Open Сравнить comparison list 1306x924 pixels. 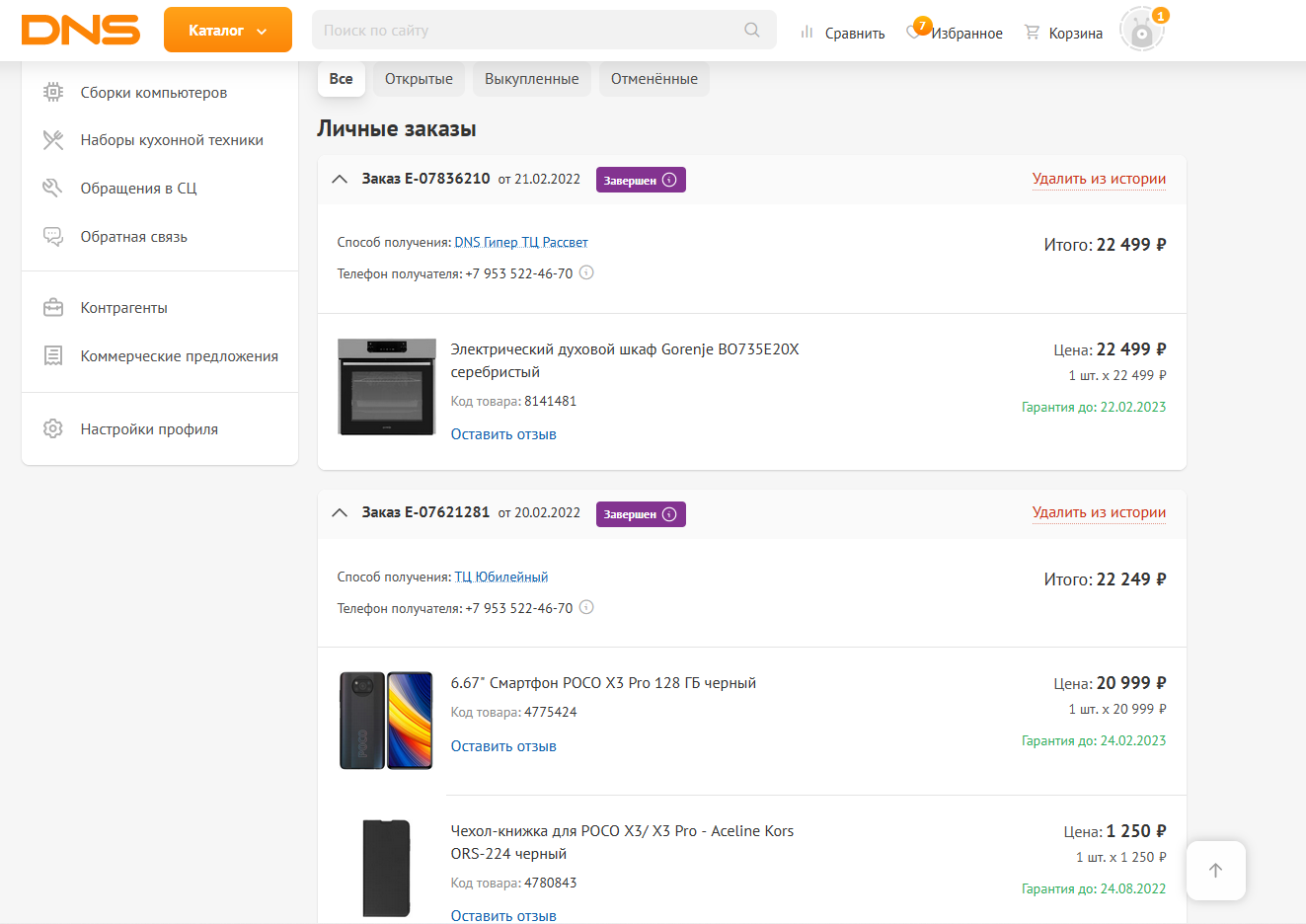pos(842,33)
